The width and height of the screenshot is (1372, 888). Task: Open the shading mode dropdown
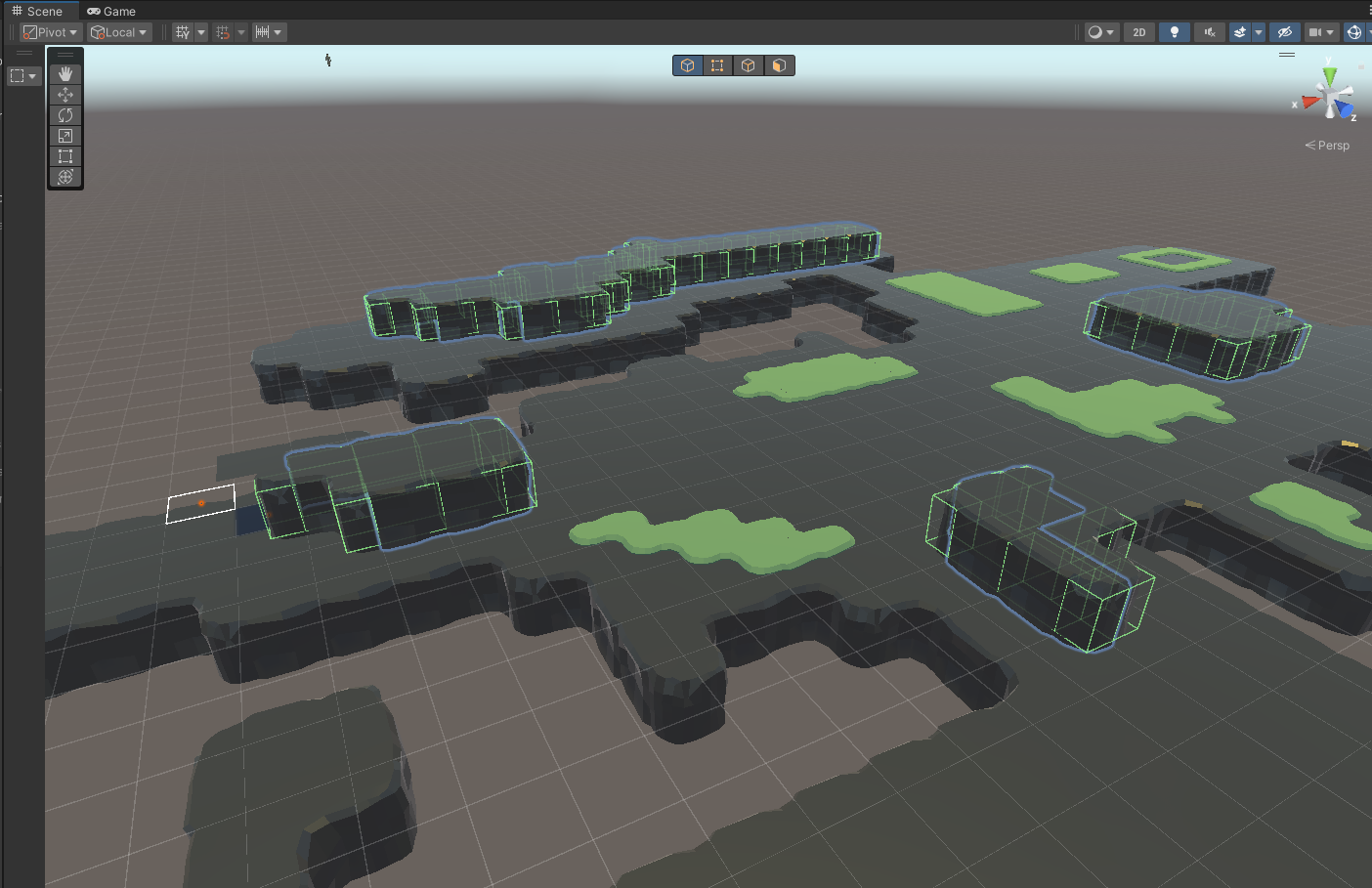(1101, 31)
